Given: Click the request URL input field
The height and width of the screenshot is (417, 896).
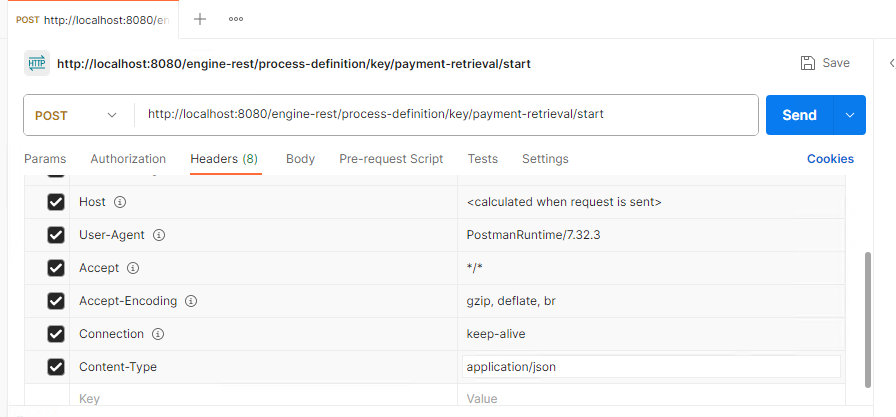Looking at the screenshot, I should point(445,115).
